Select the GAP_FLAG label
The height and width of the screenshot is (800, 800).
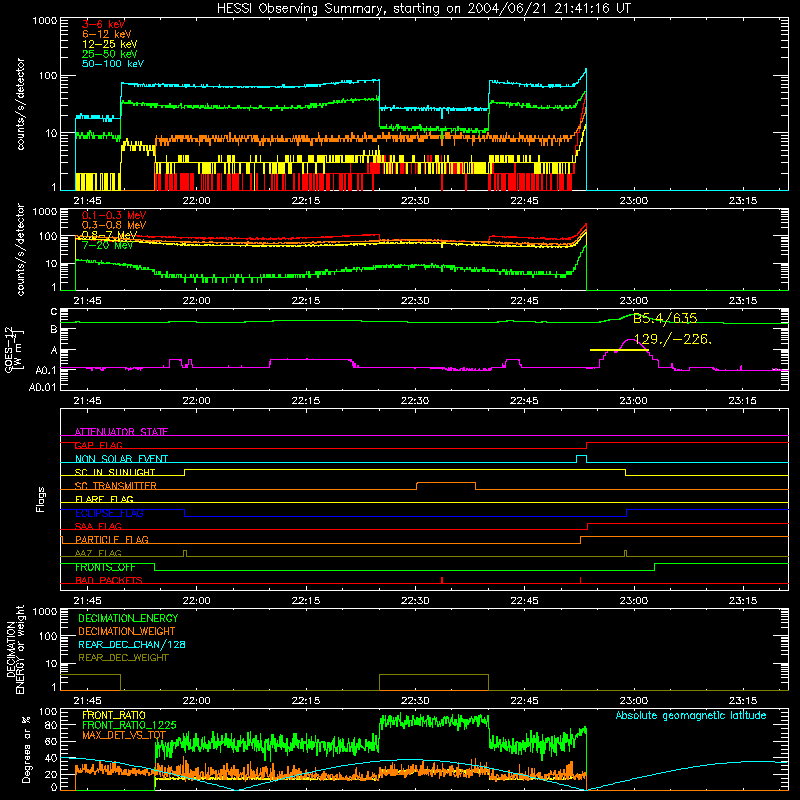98,445
